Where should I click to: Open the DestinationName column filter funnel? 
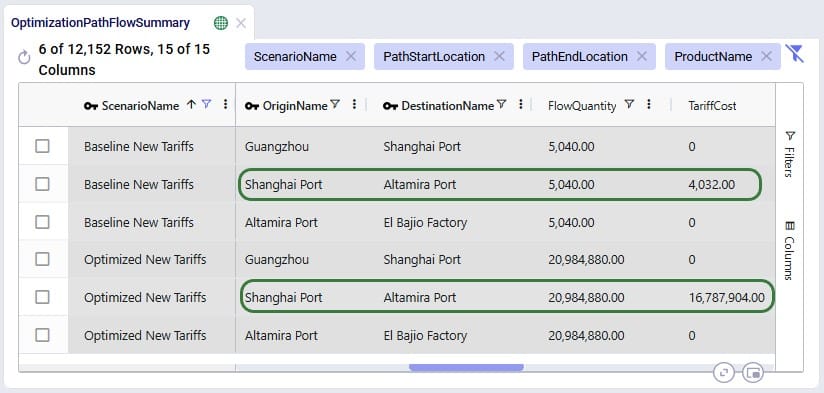[x=501, y=105]
